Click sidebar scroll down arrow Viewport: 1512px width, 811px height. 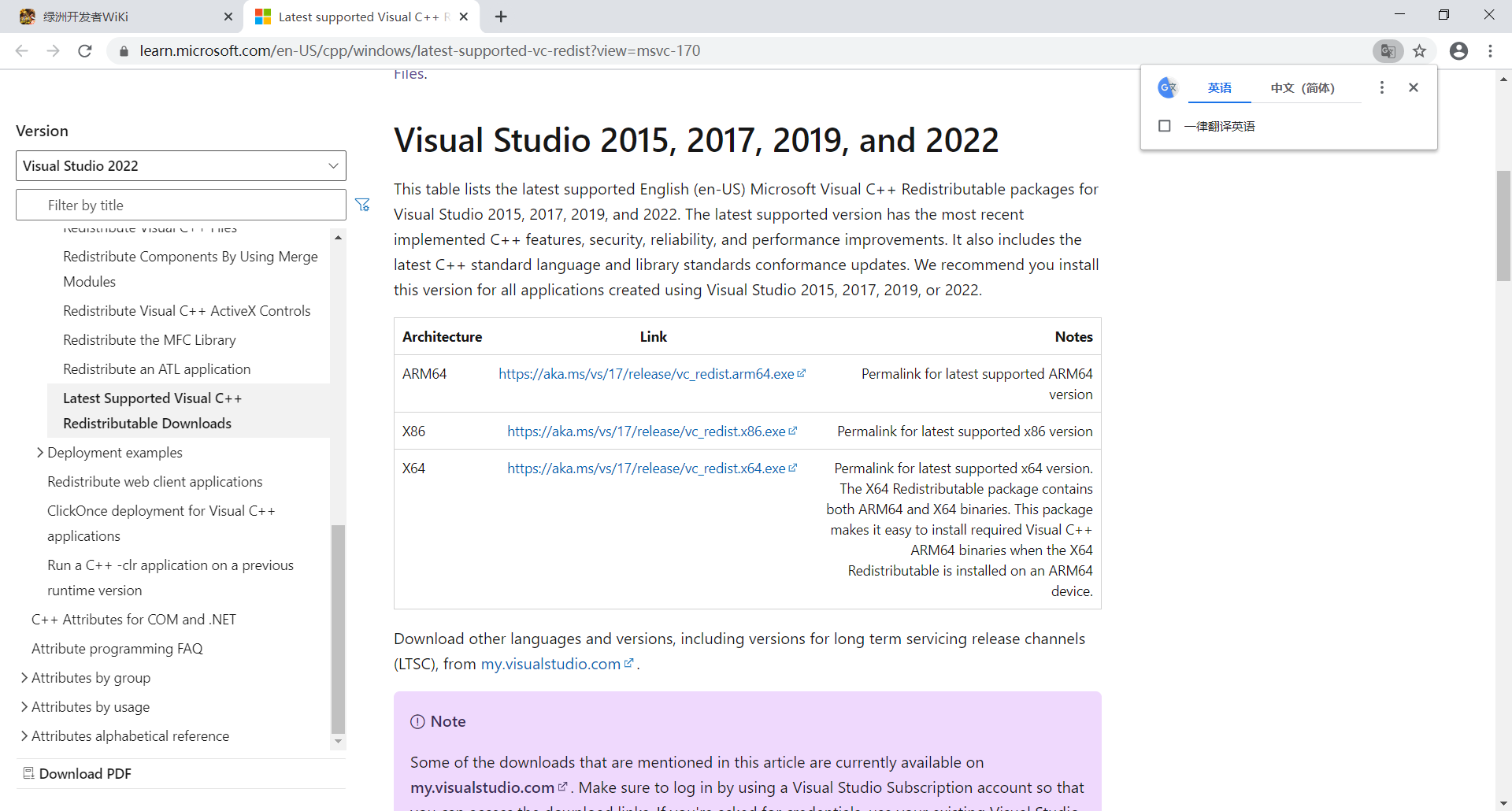point(338,741)
